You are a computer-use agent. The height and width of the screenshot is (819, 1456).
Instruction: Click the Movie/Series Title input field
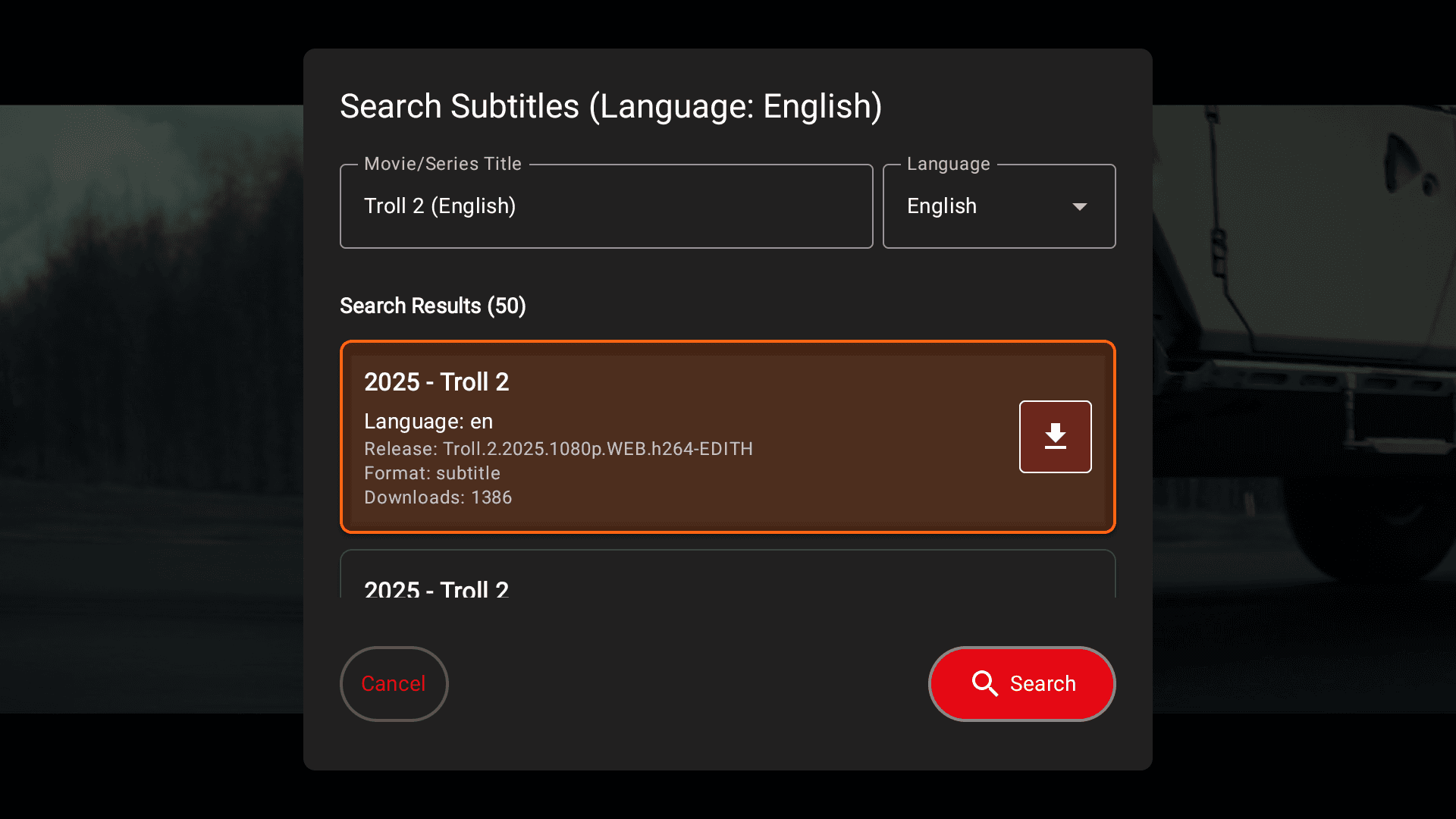tap(606, 206)
